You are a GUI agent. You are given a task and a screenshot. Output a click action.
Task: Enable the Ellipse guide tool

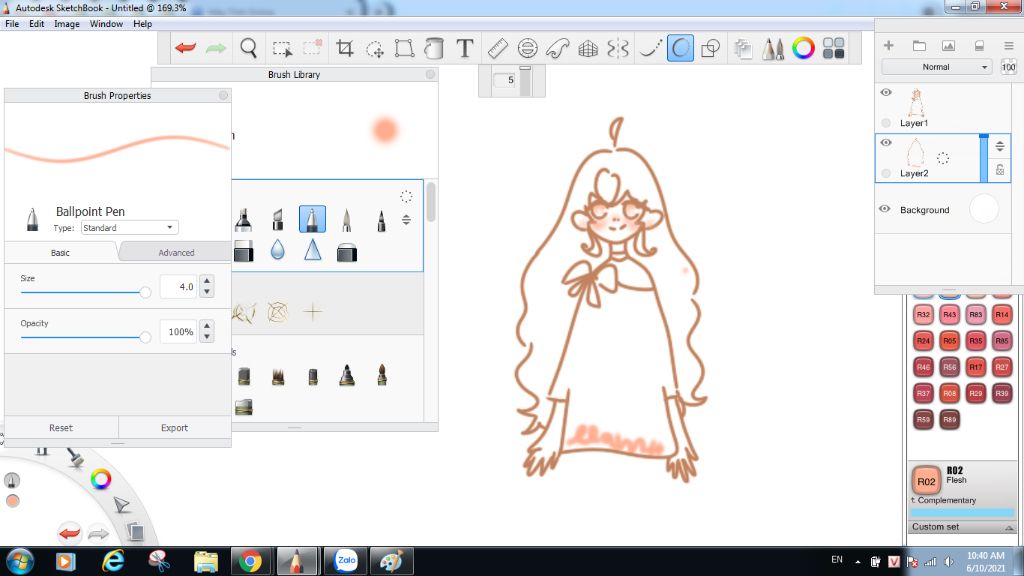[527, 48]
